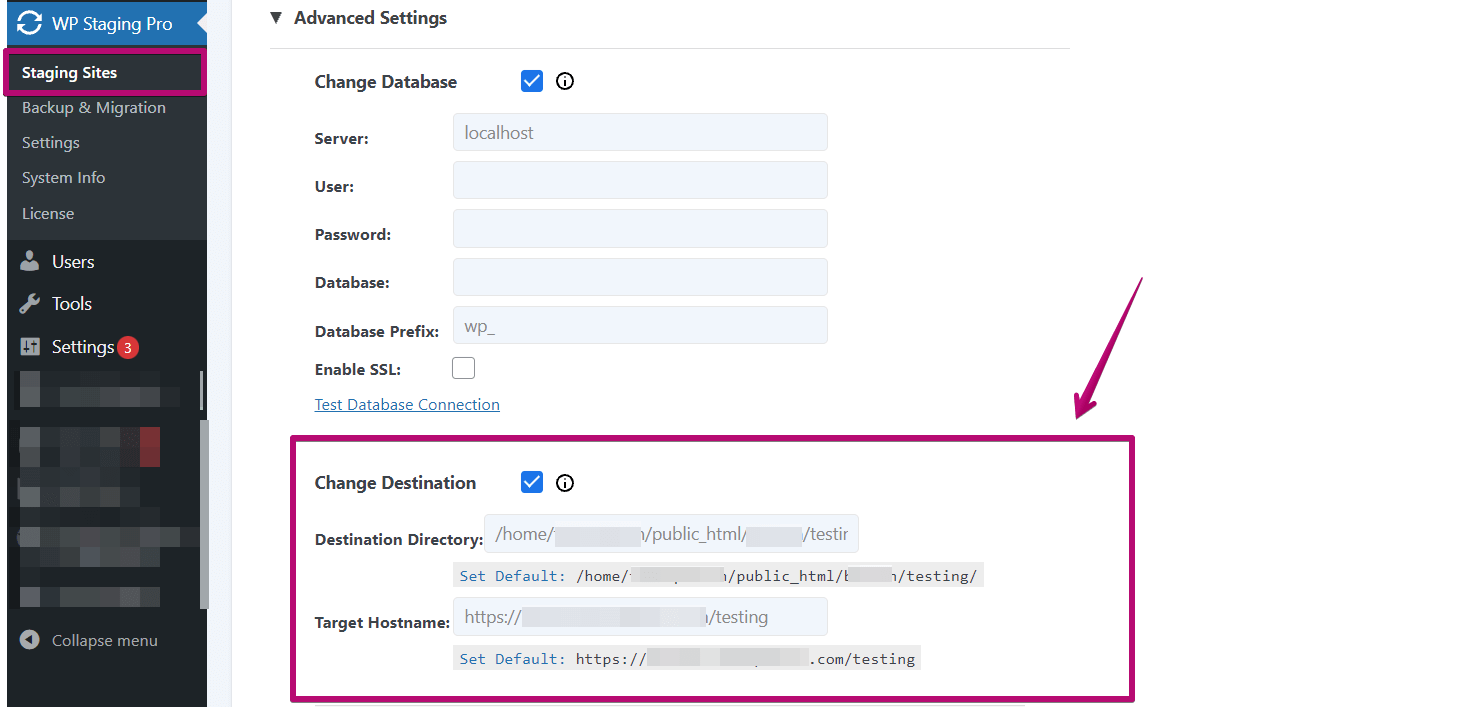Open the info tooltip beside Change Destination
Viewport: 1461px width, 707px height.
(564, 483)
